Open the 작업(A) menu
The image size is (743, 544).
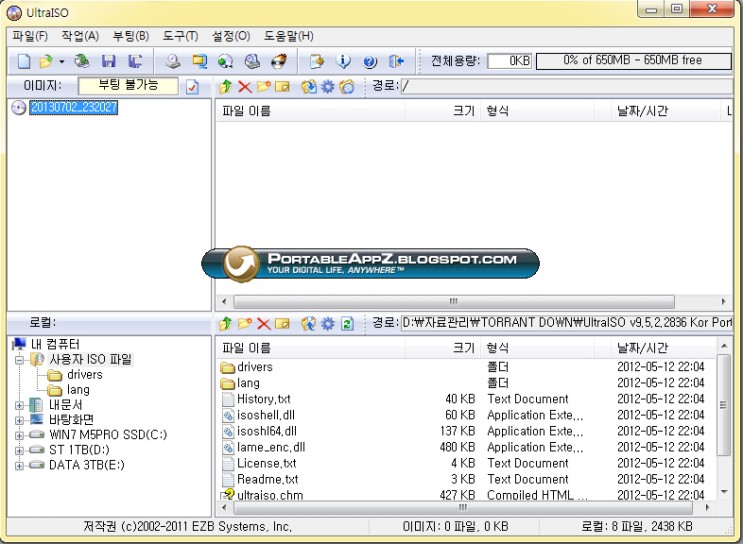point(80,36)
